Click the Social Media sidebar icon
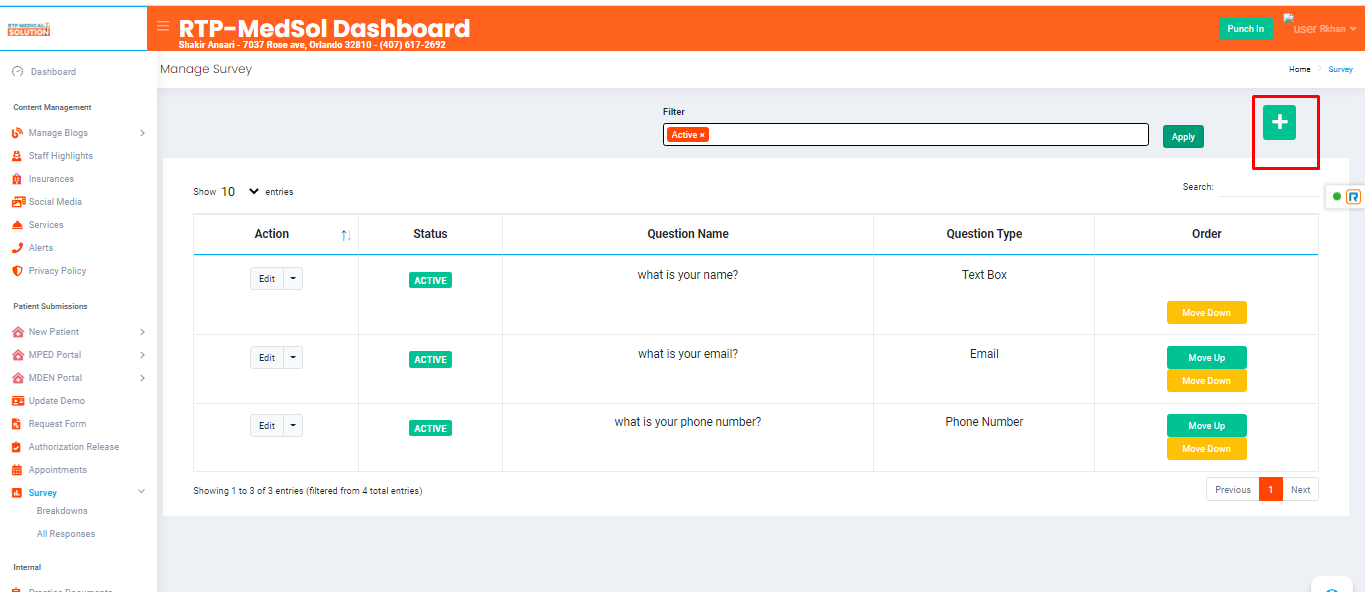The width and height of the screenshot is (1365, 592). pos(17,202)
